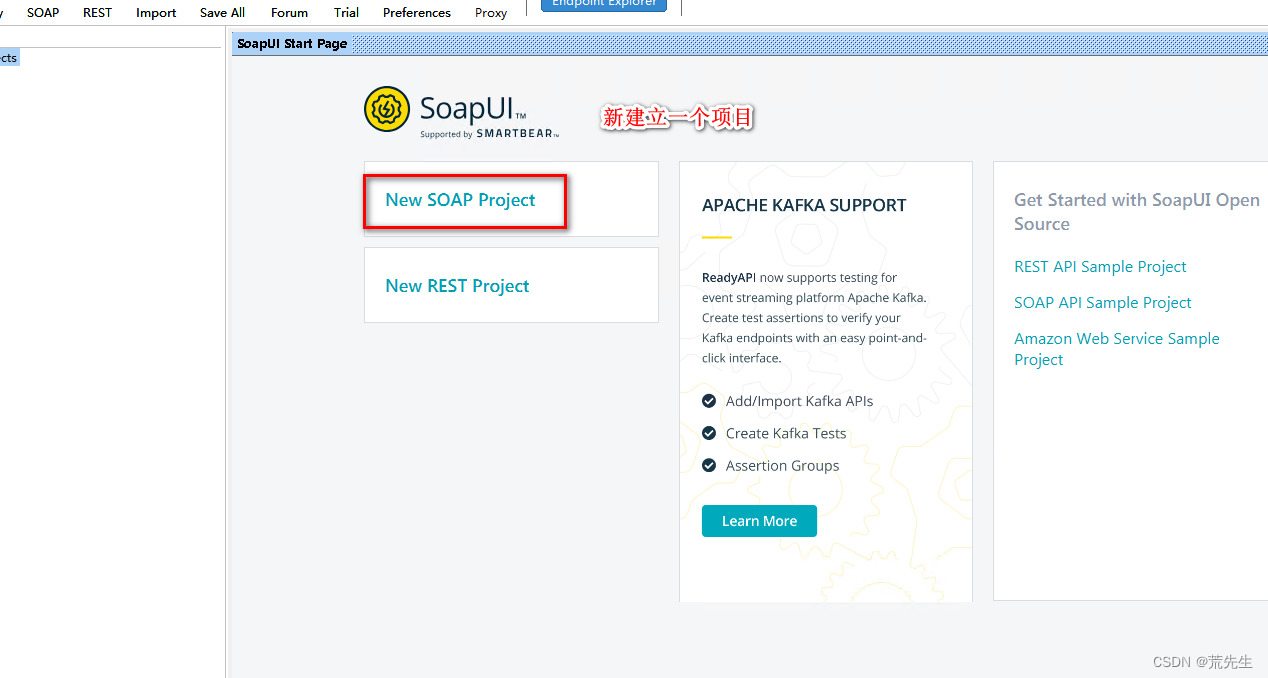
Task: Click the APACHE KAFKA SUPPORT heading
Action: (804, 205)
